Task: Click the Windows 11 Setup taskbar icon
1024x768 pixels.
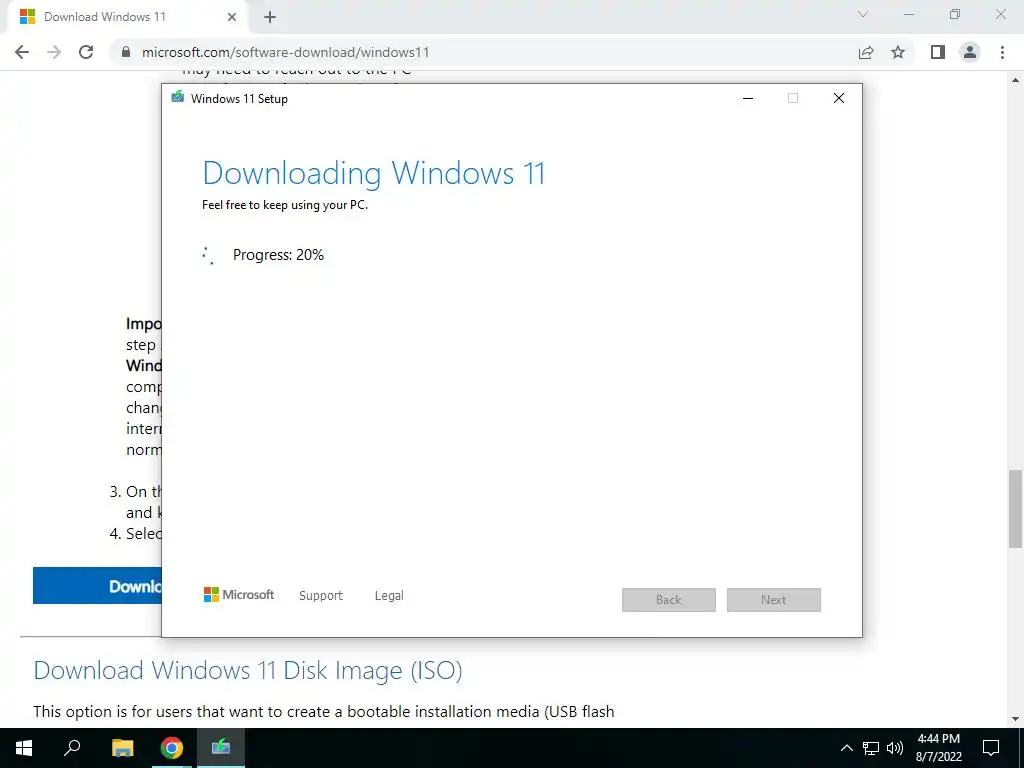Action: [221, 748]
